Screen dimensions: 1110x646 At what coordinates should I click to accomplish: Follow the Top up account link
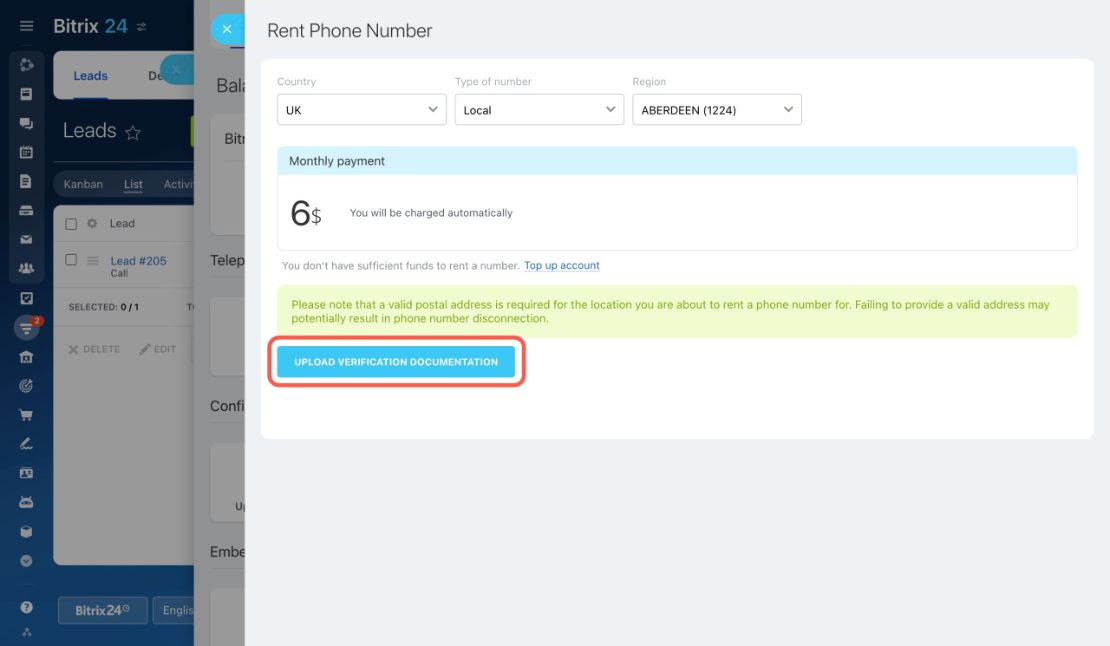pos(561,265)
